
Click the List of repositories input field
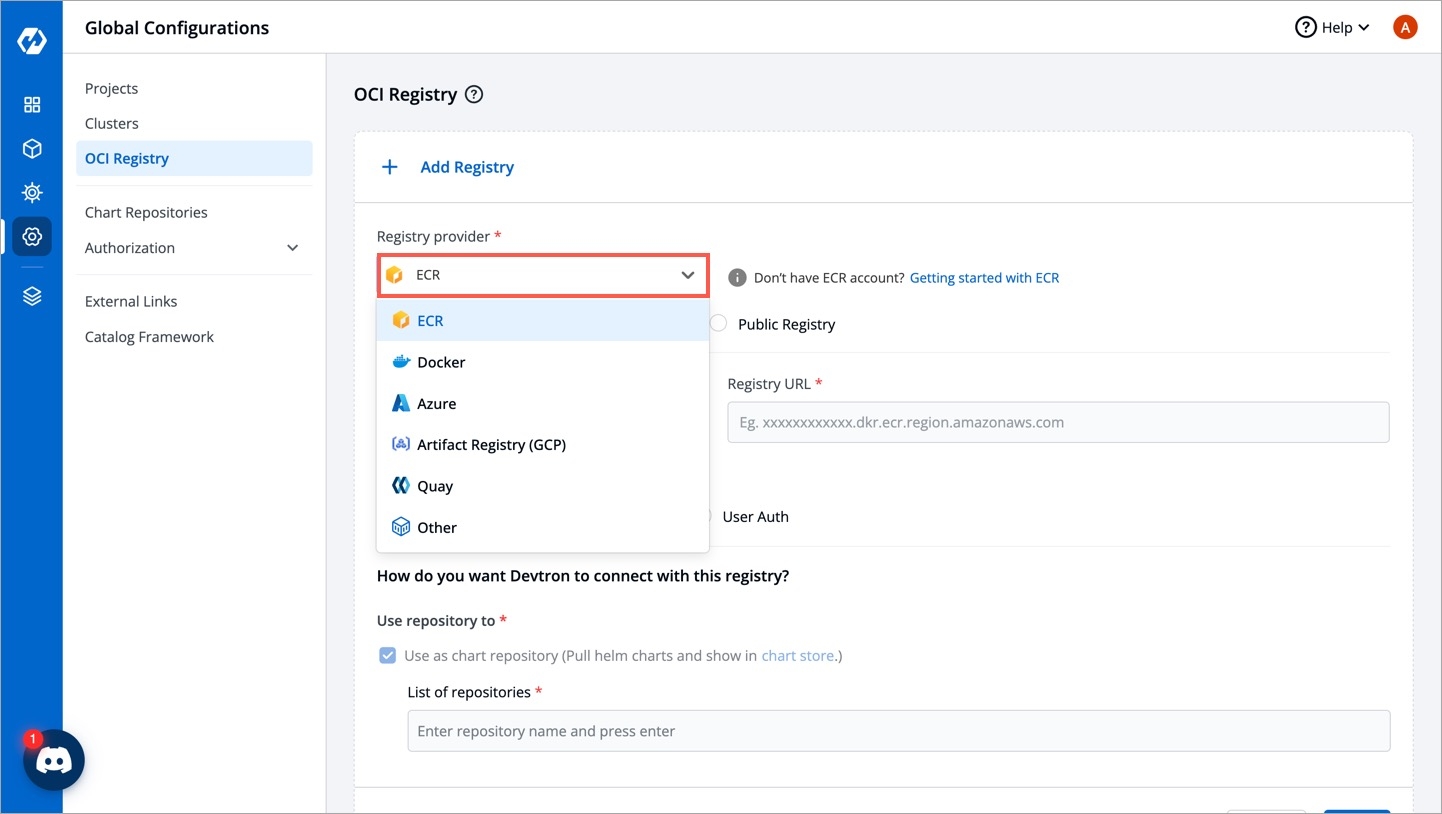click(898, 731)
